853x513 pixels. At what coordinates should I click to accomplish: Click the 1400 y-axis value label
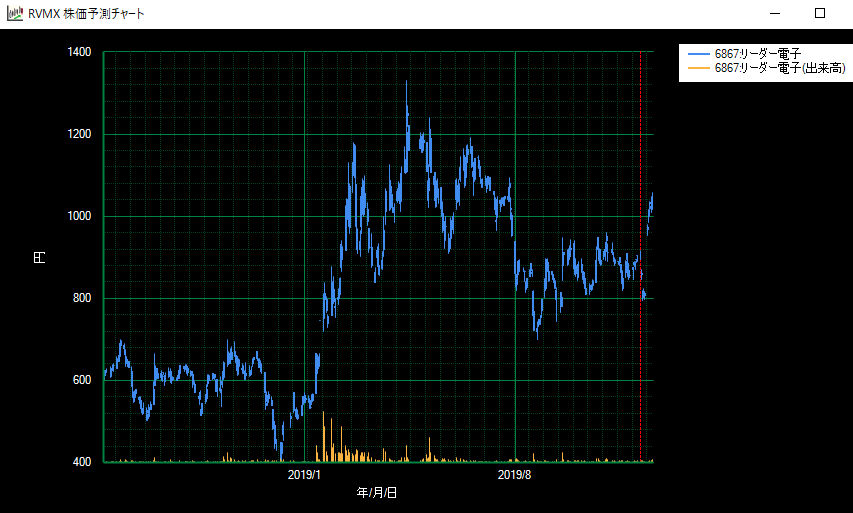point(80,52)
